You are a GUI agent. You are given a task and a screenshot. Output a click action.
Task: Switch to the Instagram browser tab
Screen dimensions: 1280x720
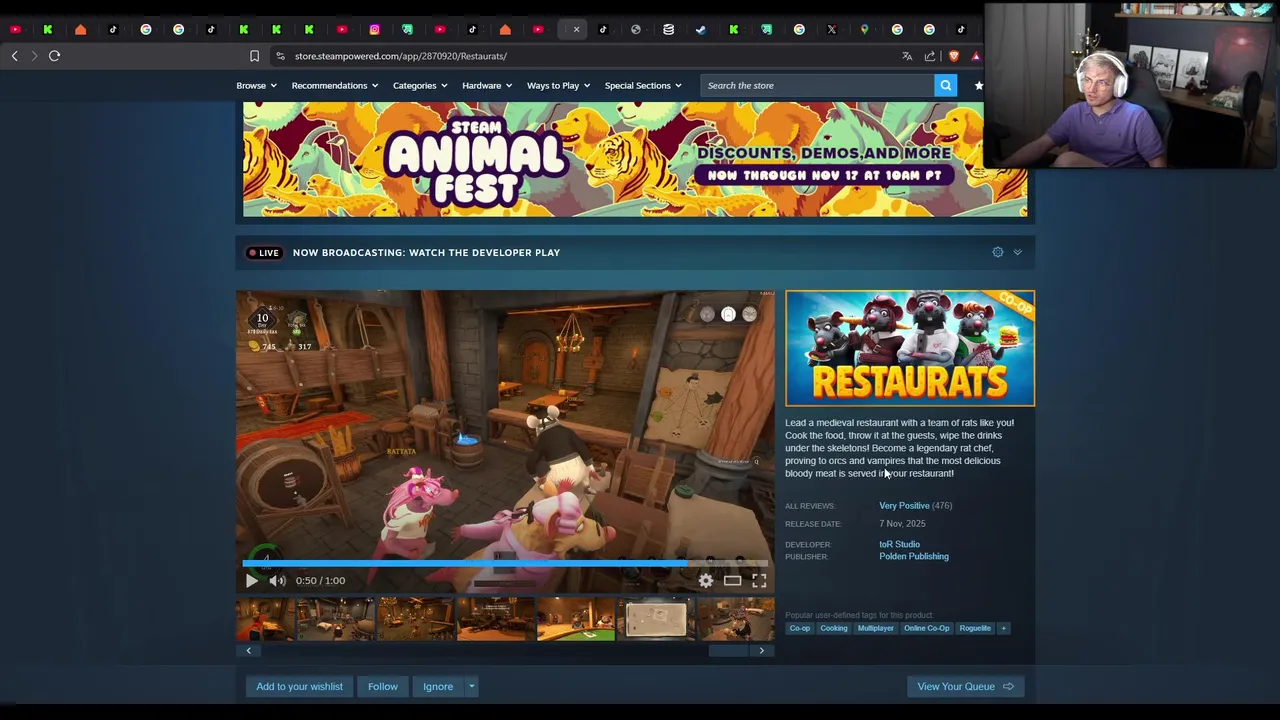click(x=374, y=29)
